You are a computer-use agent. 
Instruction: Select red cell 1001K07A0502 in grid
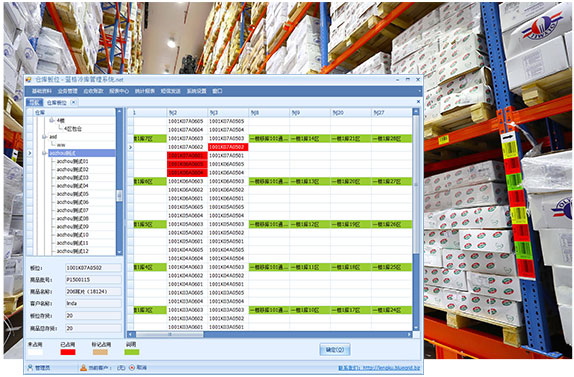click(x=228, y=147)
